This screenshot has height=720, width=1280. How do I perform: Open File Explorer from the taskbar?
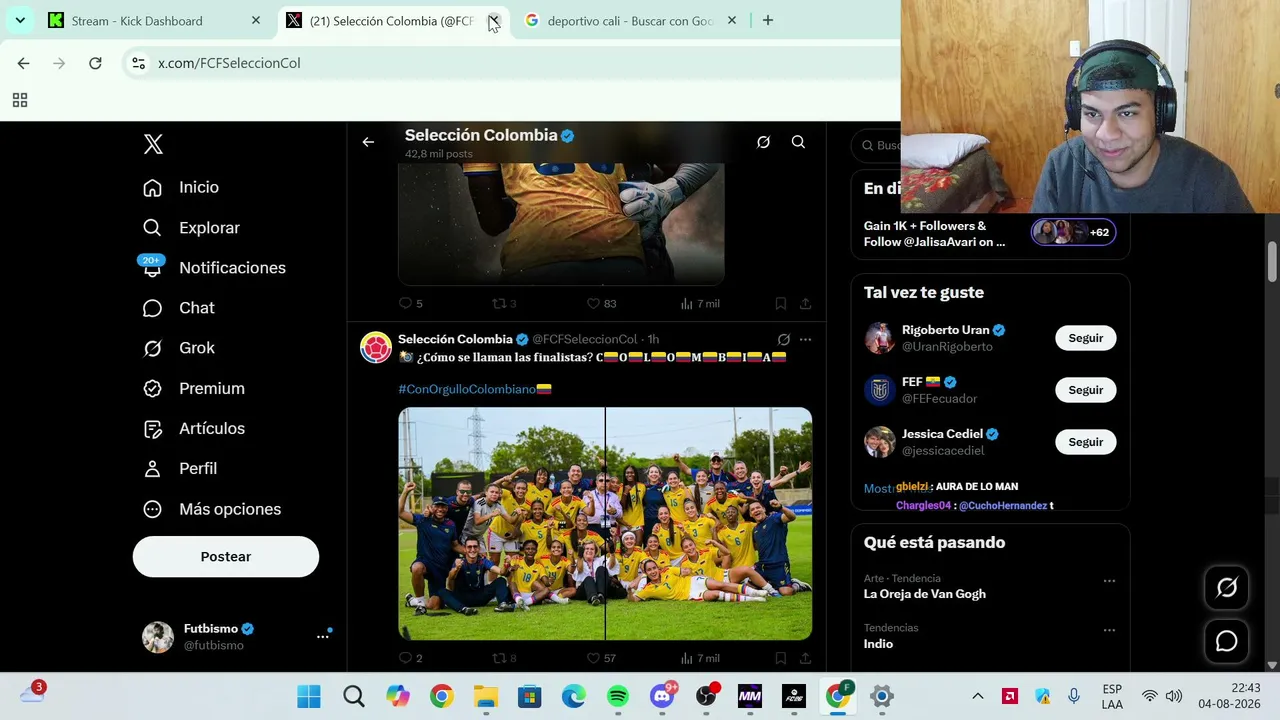(485, 697)
